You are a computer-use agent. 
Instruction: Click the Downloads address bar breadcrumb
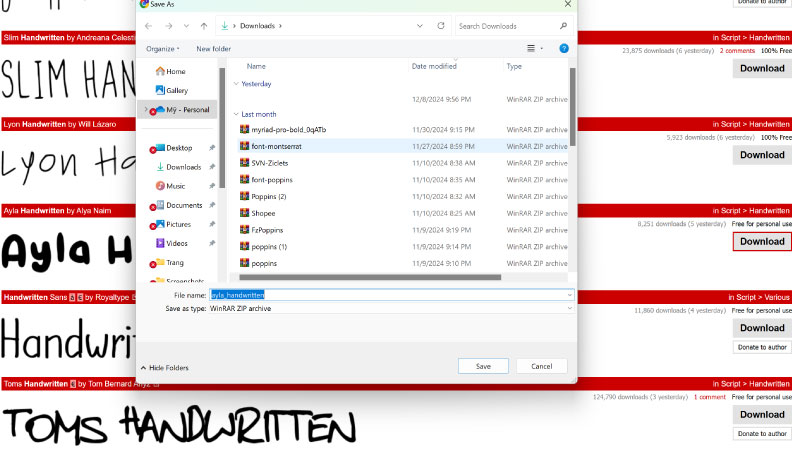257,26
